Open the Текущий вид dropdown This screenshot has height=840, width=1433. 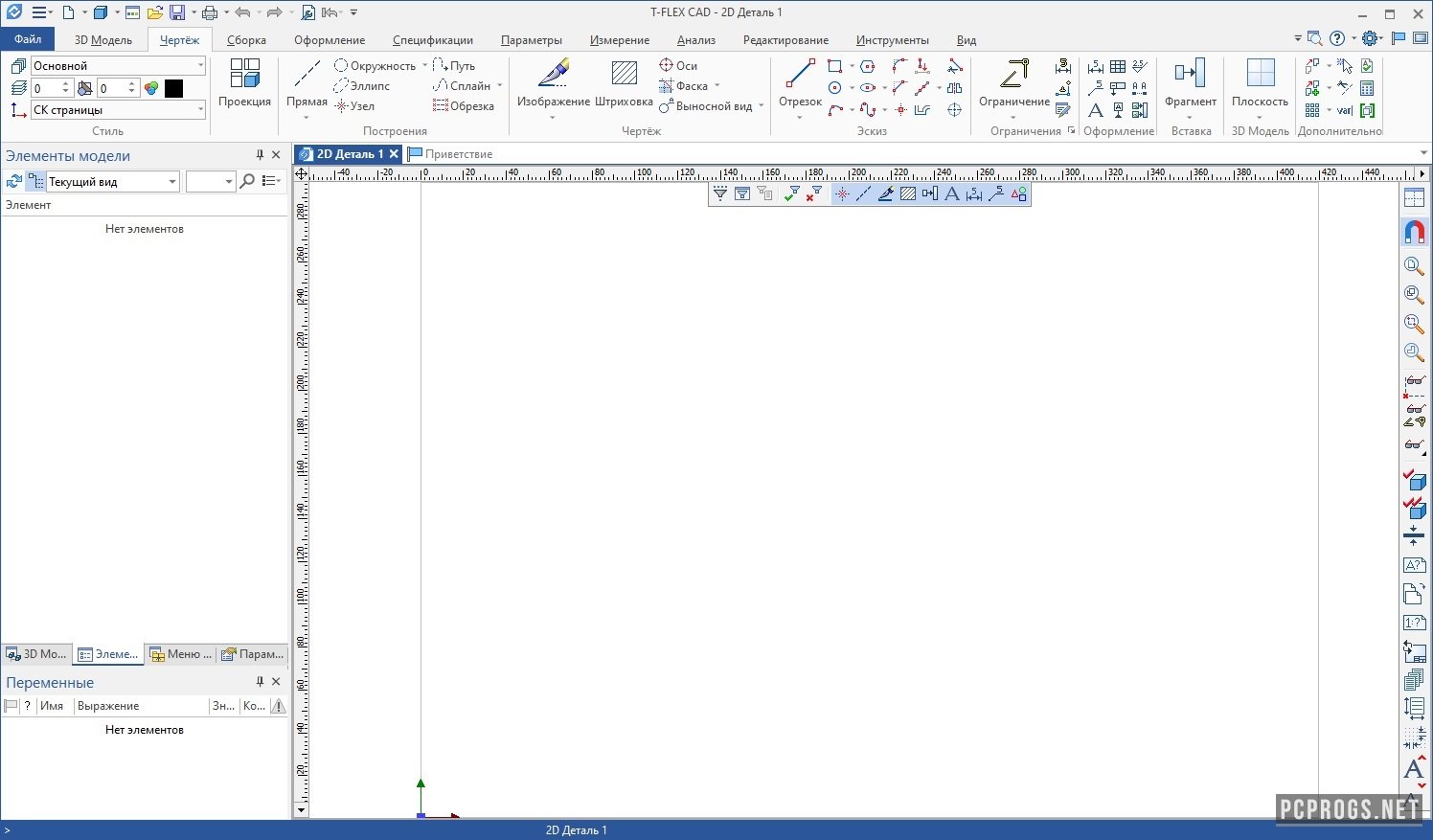113,181
